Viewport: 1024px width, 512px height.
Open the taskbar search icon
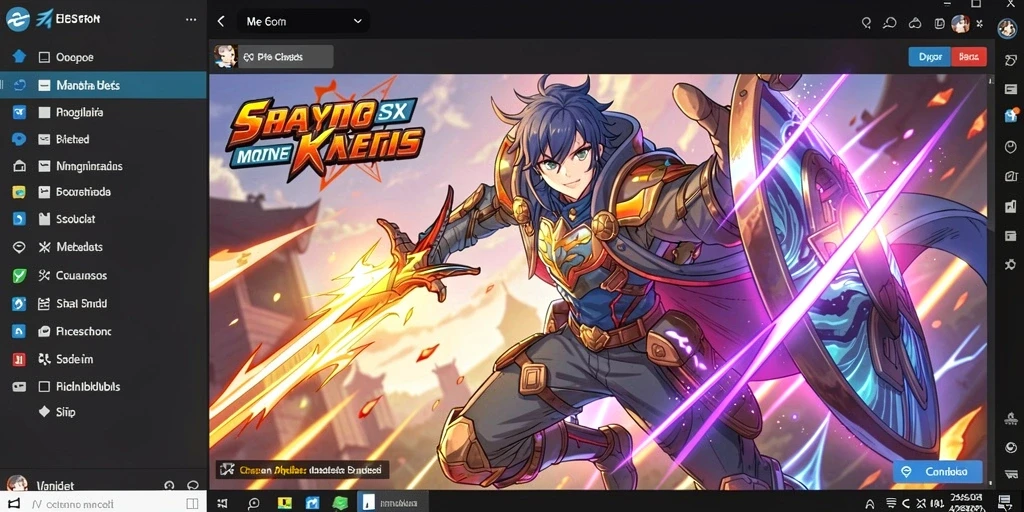(253, 503)
